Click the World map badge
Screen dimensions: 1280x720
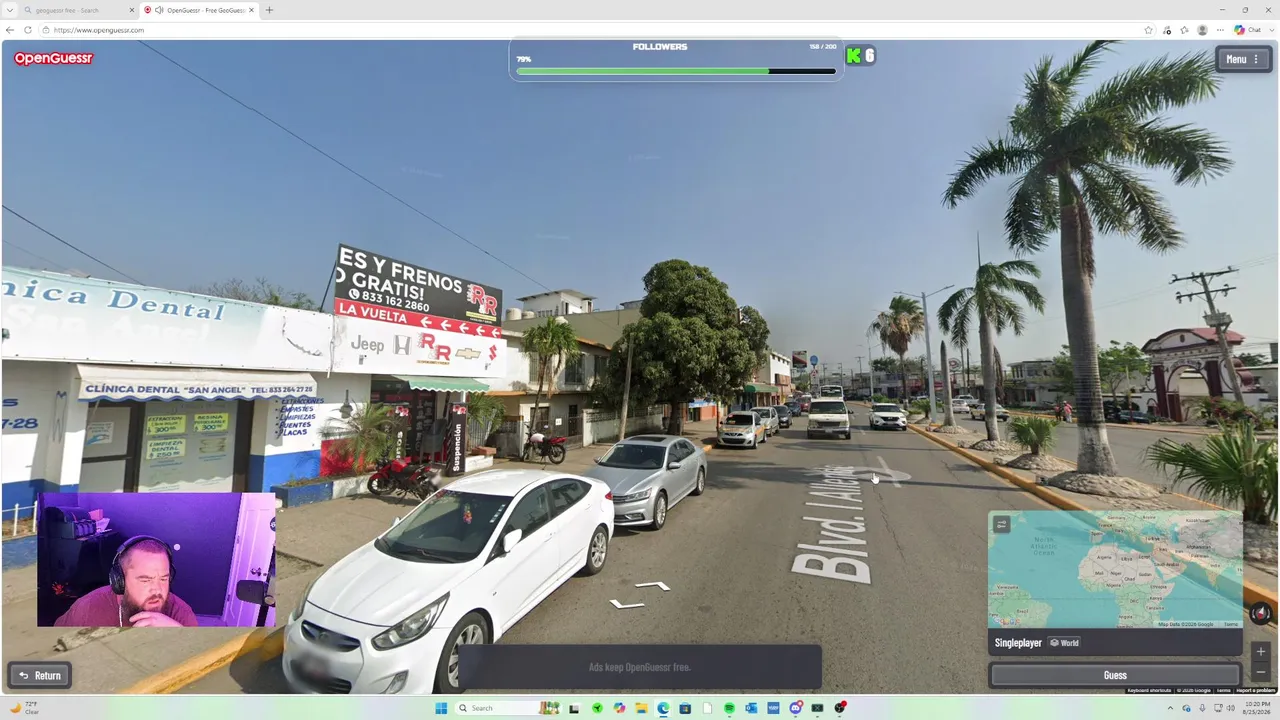click(x=1064, y=643)
